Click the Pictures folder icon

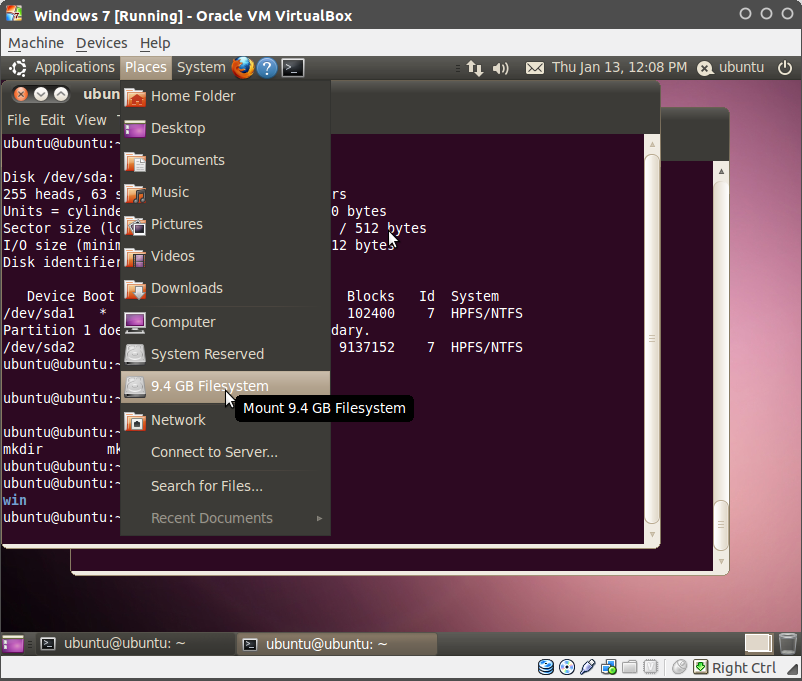(135, 225)
